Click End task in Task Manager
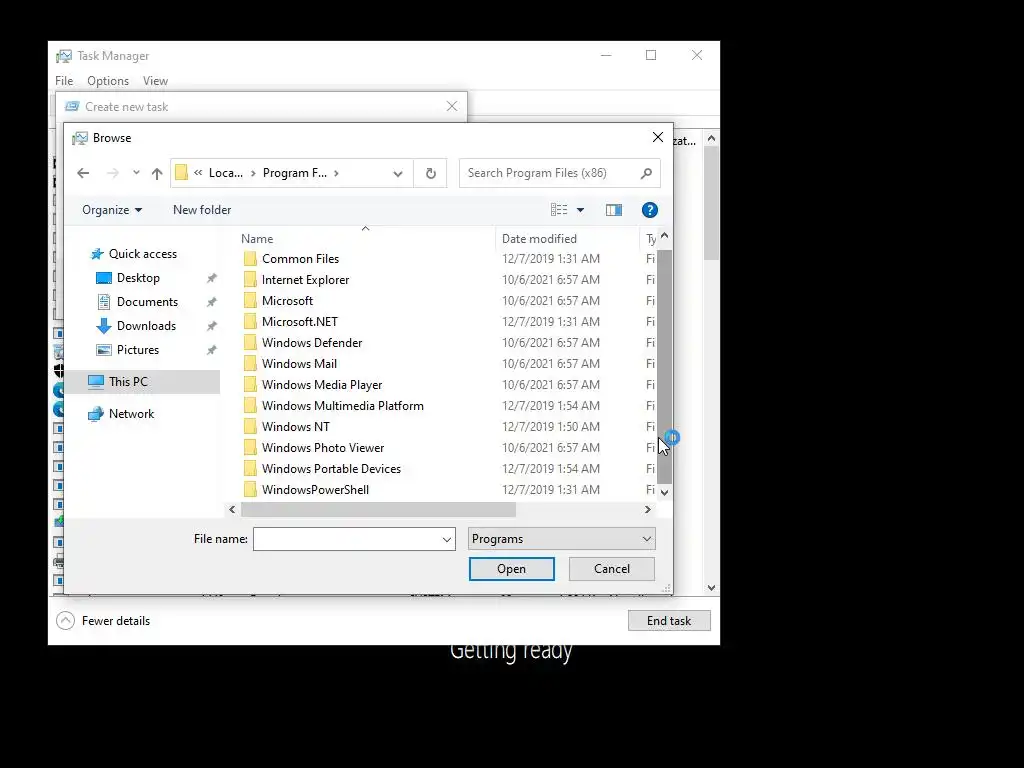The width and height of the screenshot is (1024, 768). [669, 620]
